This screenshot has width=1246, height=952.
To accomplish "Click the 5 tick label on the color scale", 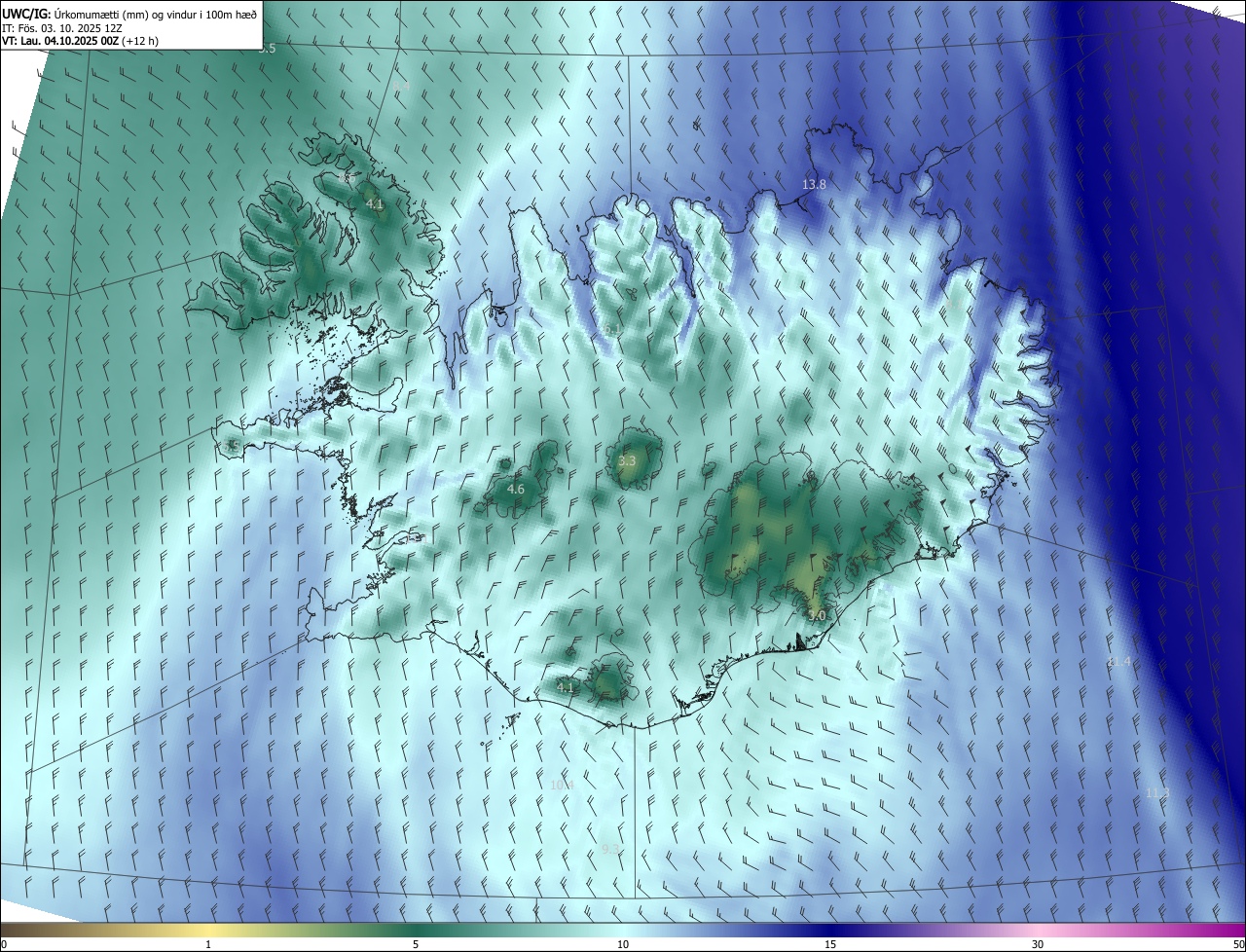I will [416, 945].
